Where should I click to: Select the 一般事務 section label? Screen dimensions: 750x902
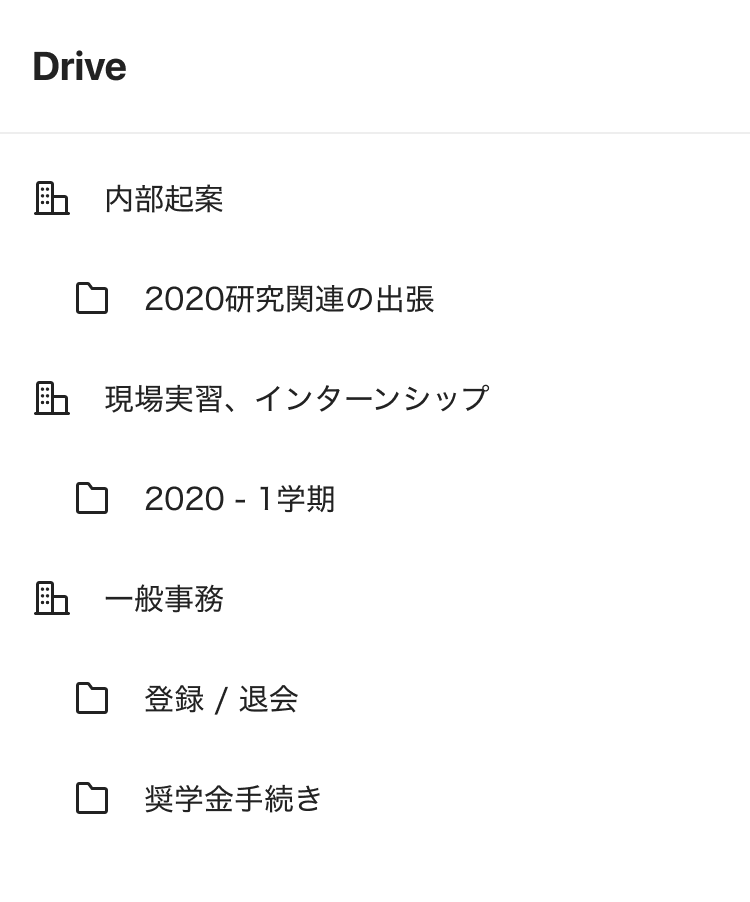[x=164, y=599]
